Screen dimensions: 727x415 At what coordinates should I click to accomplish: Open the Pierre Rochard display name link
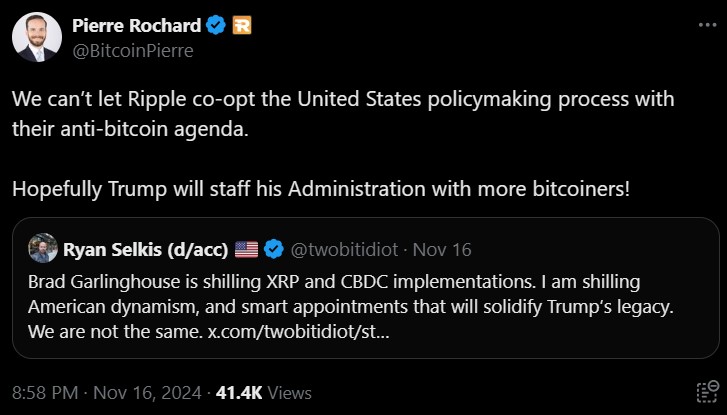(x=134, y=26)
